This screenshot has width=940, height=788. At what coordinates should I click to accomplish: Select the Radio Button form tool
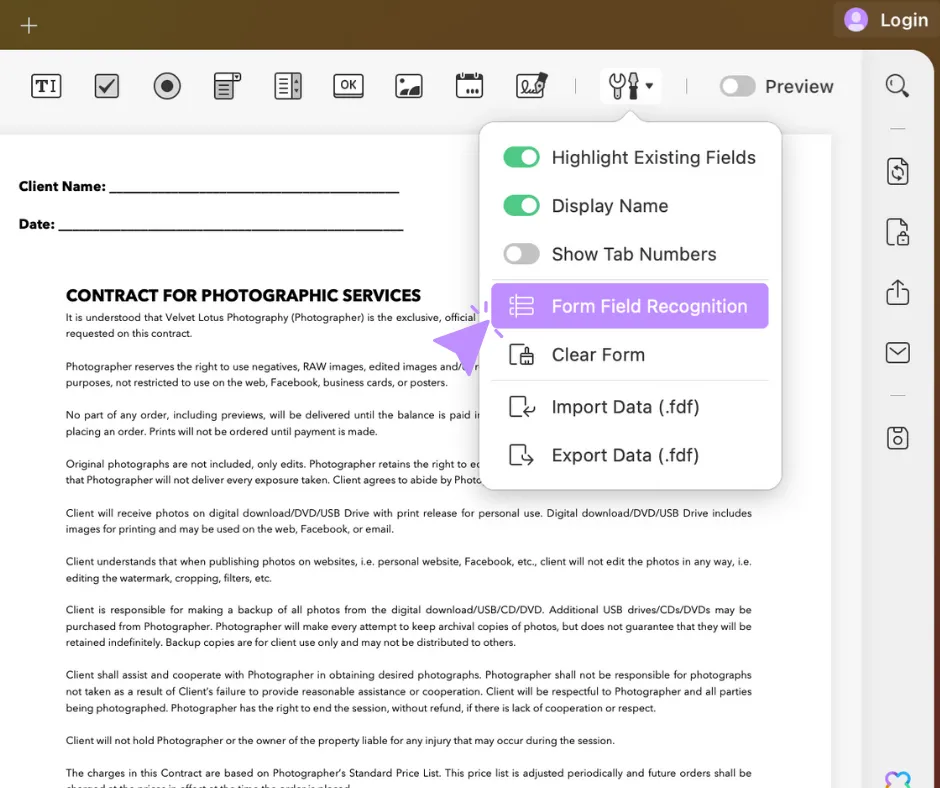[x=166, y=86]
